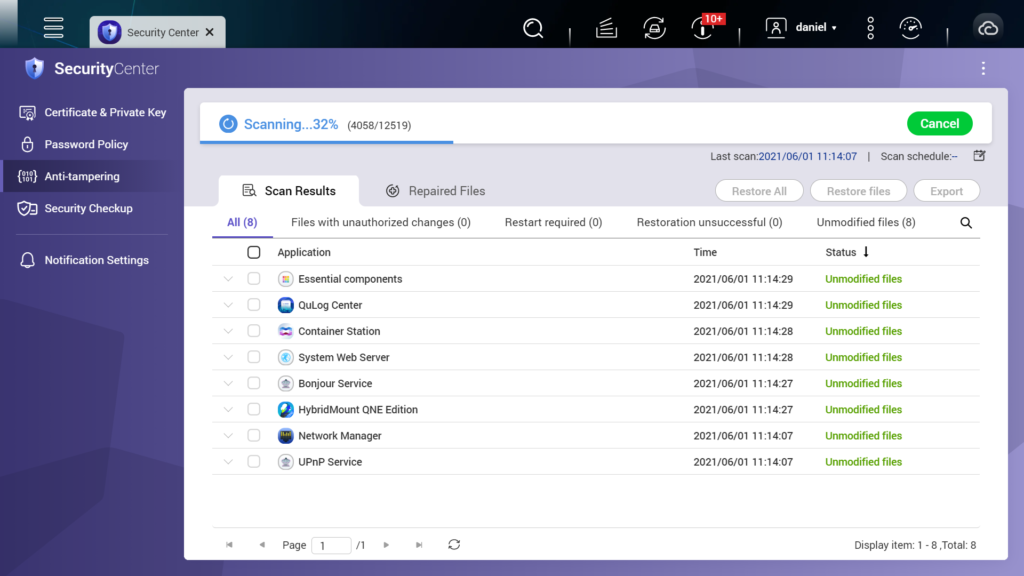
Task: Select the checkbox for QuLog Center
Action: (x=254, y=305)
